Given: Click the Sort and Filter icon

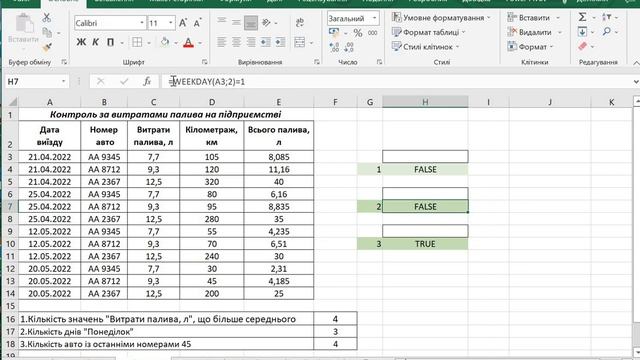Looking at the screenshot, I should point(607,17).
